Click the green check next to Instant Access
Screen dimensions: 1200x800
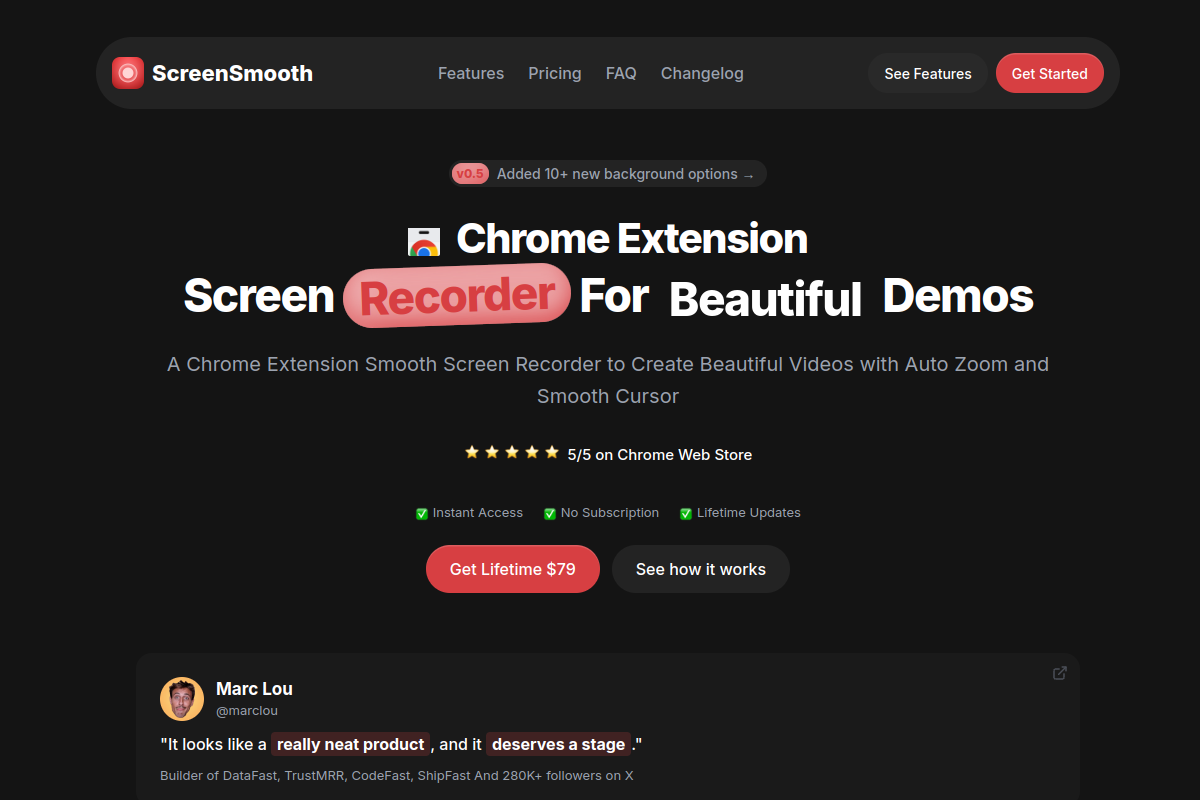tap(422, 513)
